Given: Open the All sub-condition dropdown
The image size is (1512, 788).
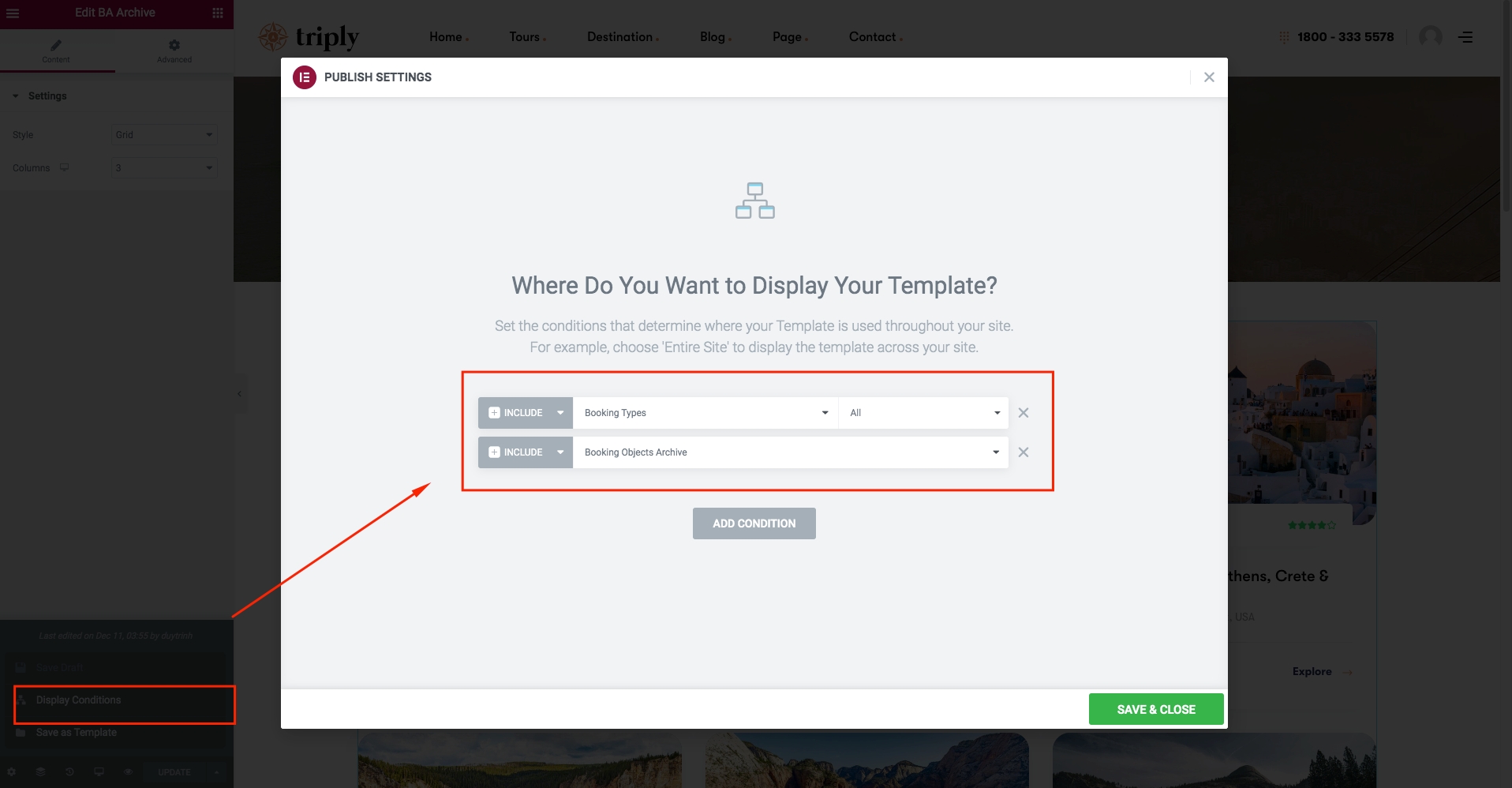Looking at the screenshot, I should point(923,413).
